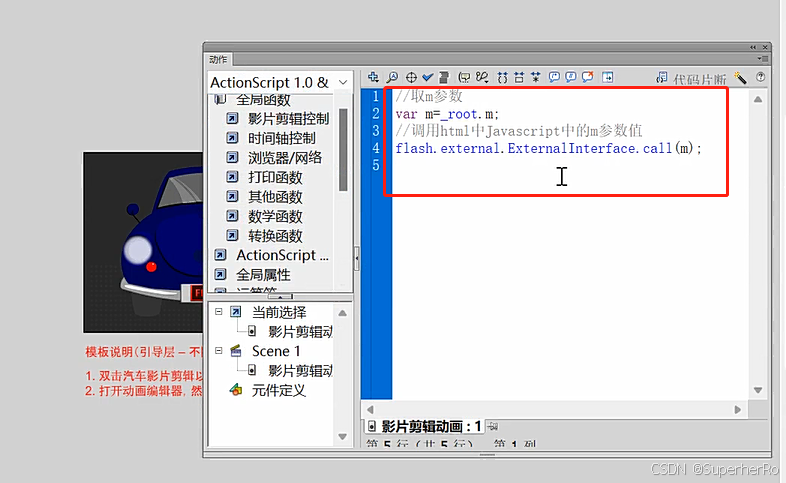Open 其他函数 function group

pos(275,197)
